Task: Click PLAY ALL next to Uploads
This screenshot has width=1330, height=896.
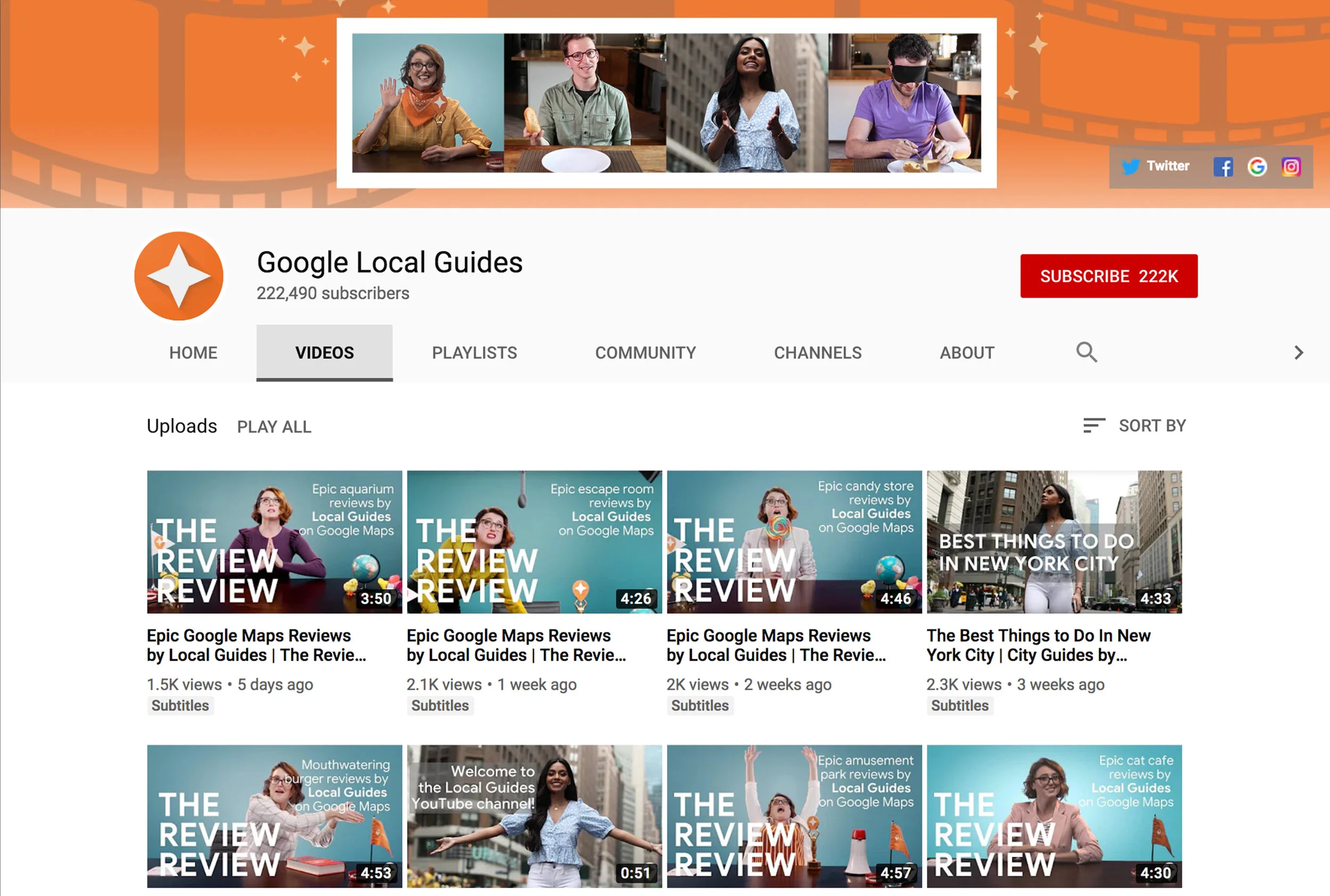Action: click(274, 427)
